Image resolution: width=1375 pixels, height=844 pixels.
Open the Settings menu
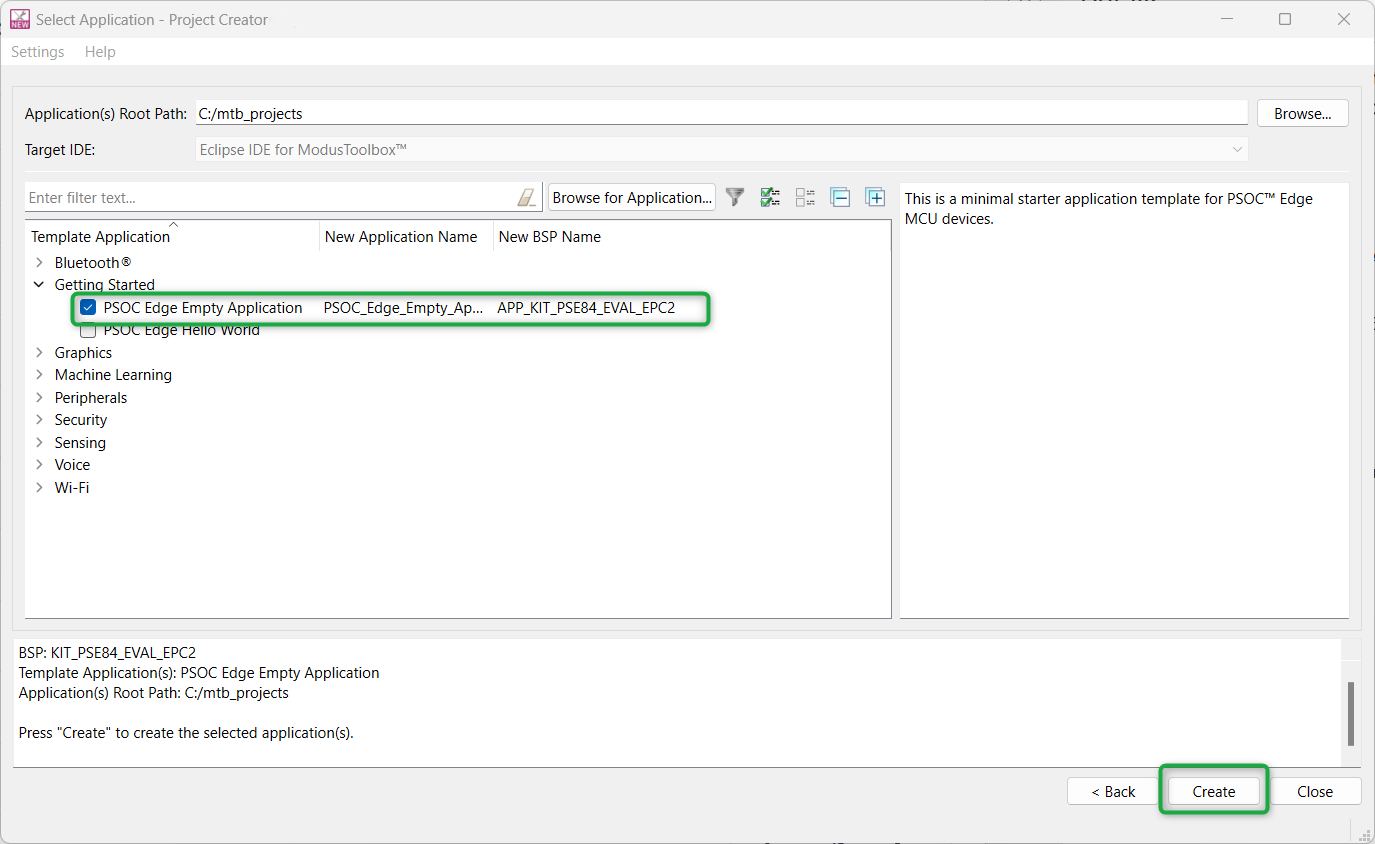pyautogui.click(x=38, y=52)
